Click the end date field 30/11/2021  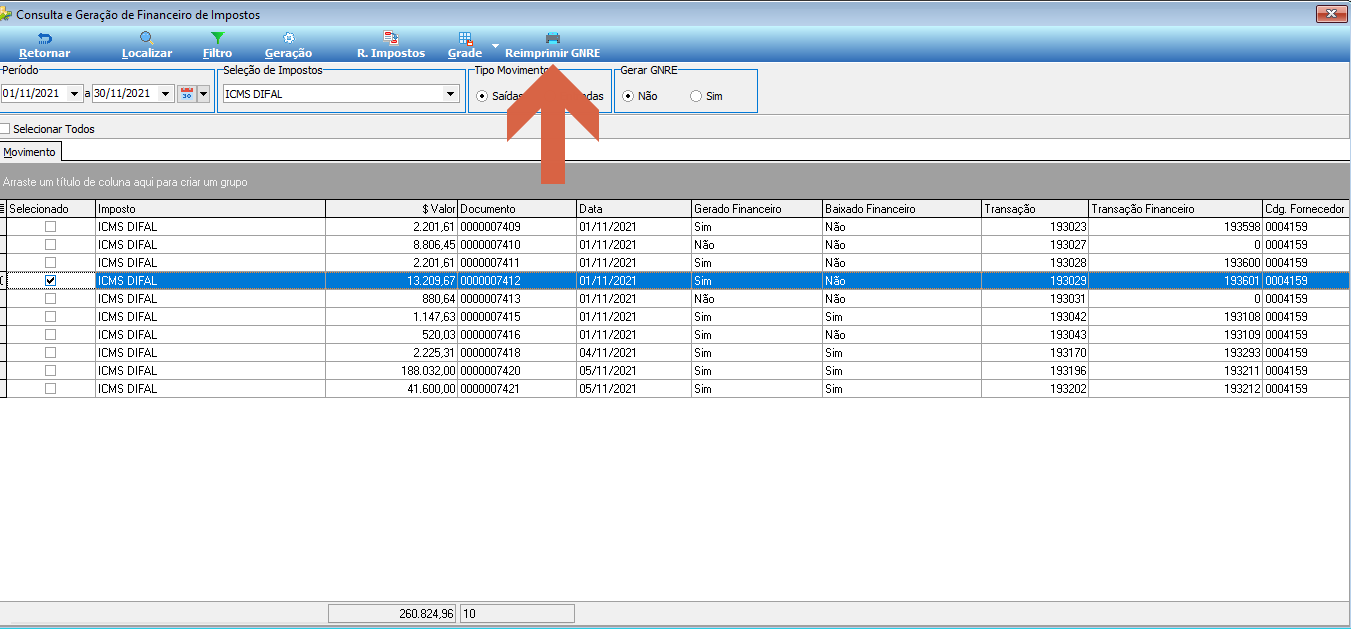tap(125, 94)
